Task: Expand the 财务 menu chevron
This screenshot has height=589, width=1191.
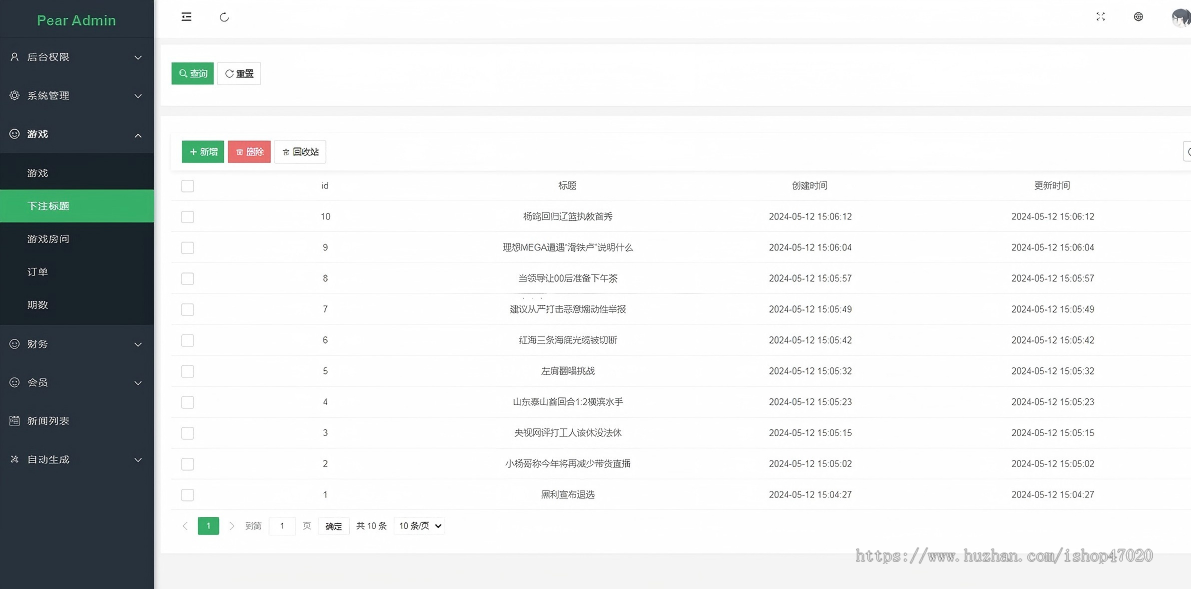Action: tap(138, 344)
